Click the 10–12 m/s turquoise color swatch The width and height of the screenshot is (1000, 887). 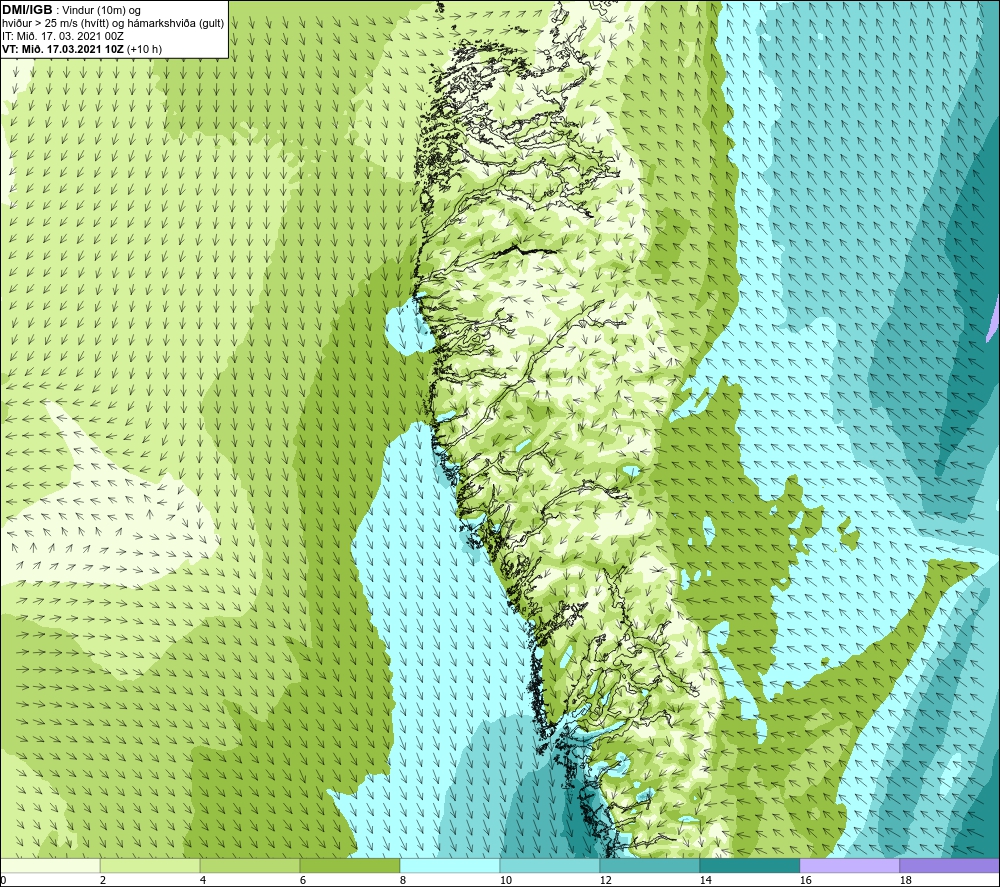(x=550, y=865)
